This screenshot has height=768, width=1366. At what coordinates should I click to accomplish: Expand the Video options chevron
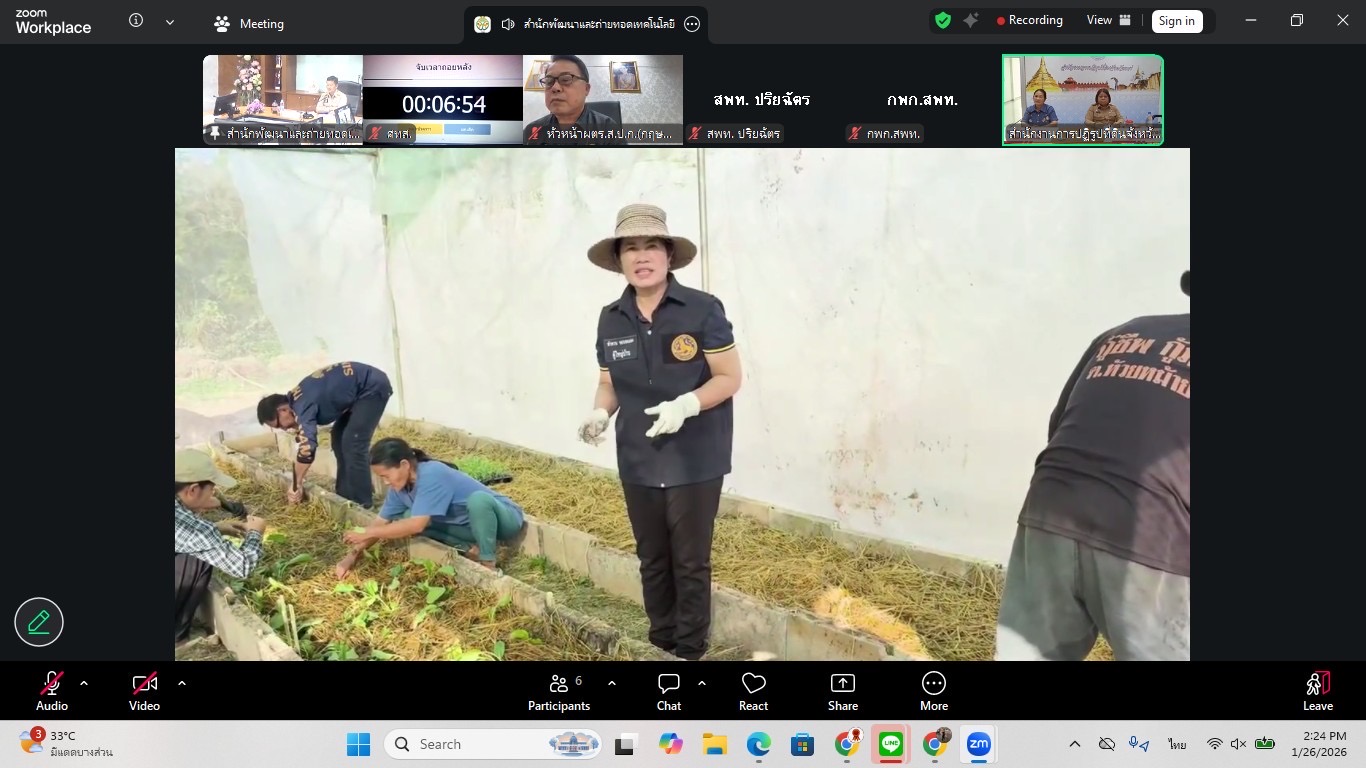point(181,683)
